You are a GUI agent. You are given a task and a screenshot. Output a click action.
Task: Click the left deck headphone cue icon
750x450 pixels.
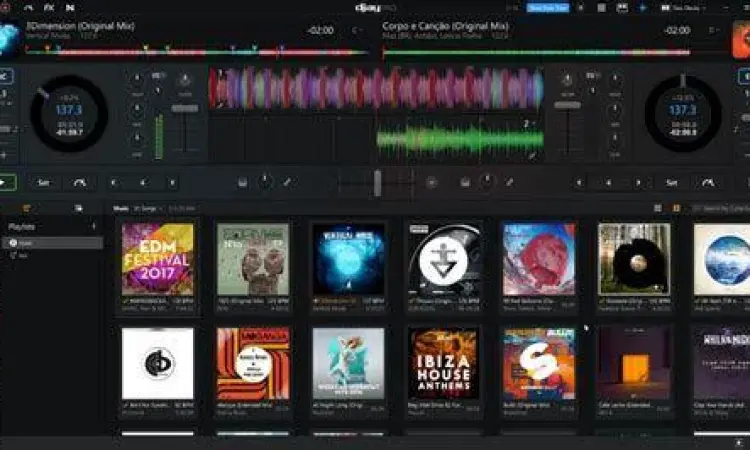click(x=243, y=183)
